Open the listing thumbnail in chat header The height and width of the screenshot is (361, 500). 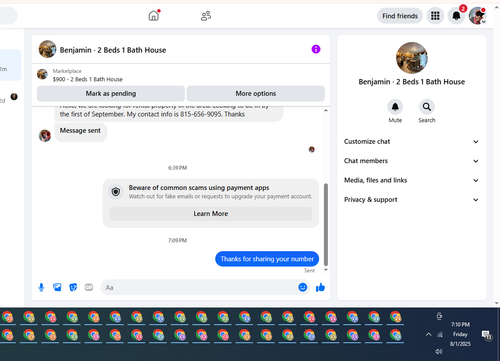pos(47,49)
